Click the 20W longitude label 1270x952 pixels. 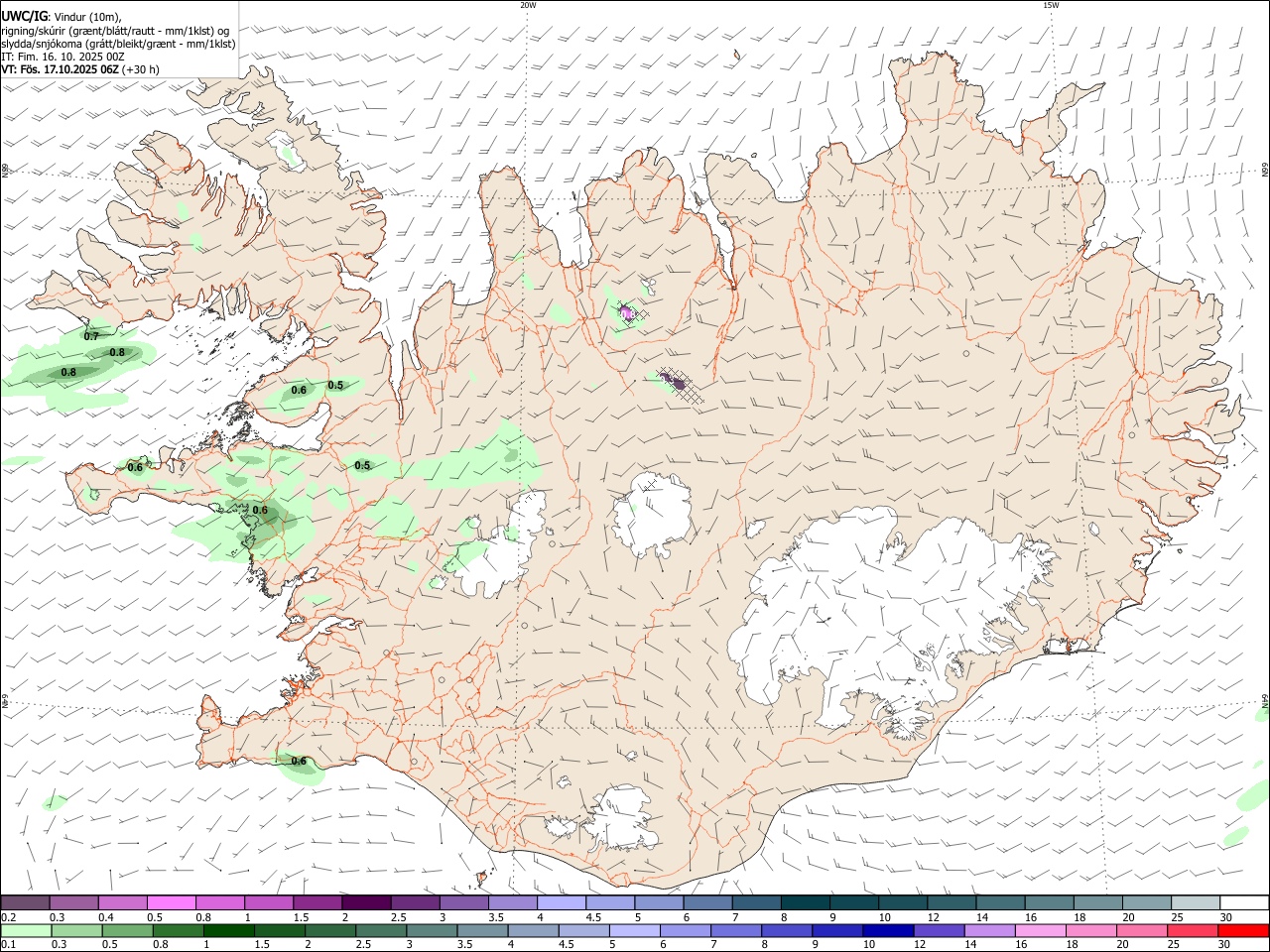click(x=528, y=5)
